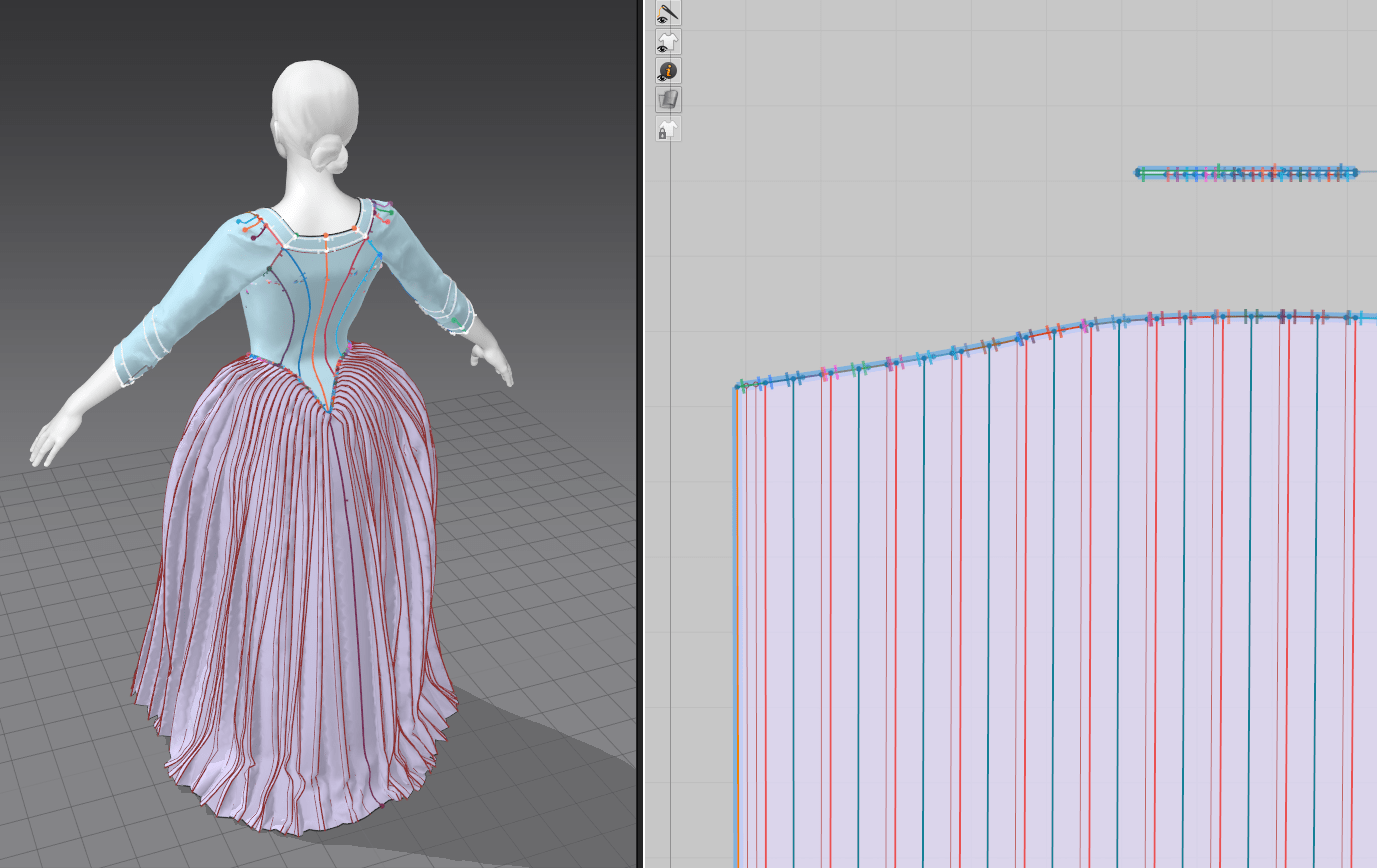Click right endpoint of the waistband strip
The height and width of the screenshot is (868, 1377).
[1355, 173]
